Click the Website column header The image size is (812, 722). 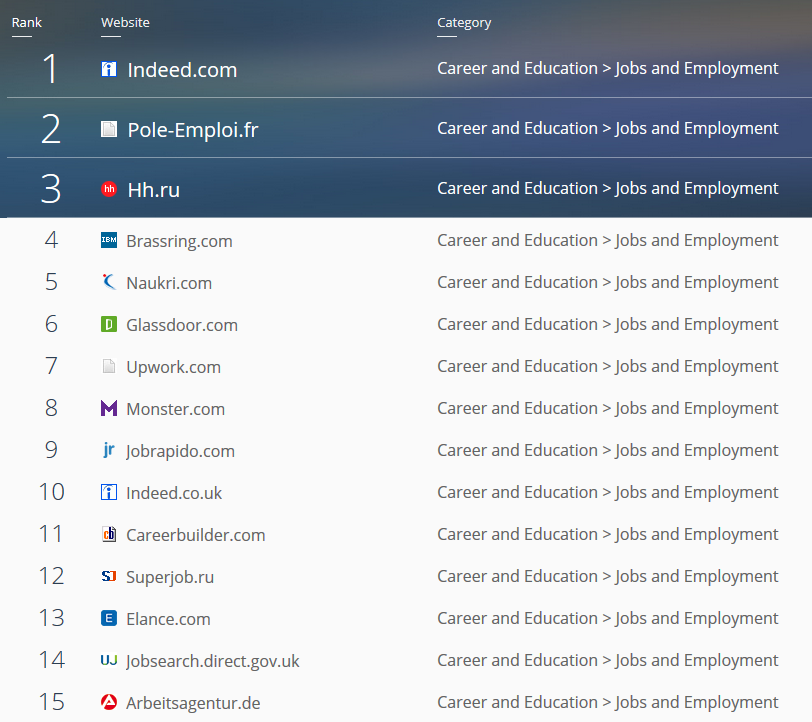125,23
